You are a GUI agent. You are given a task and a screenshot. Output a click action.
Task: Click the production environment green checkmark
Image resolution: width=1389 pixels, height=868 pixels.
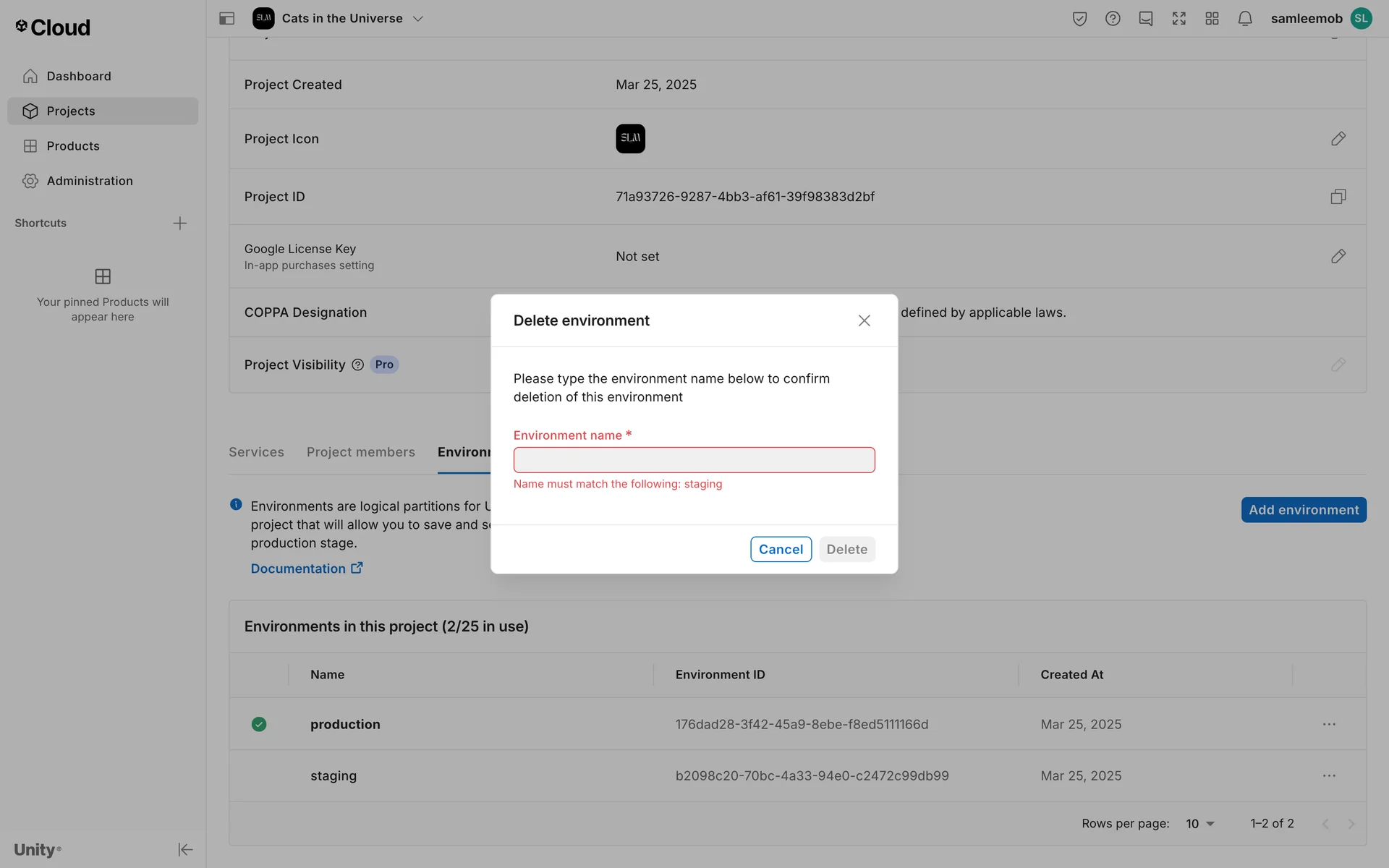click(259, 724)
